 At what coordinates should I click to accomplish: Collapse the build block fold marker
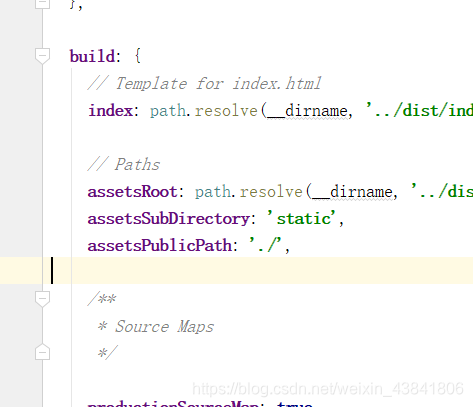(42, 56)
